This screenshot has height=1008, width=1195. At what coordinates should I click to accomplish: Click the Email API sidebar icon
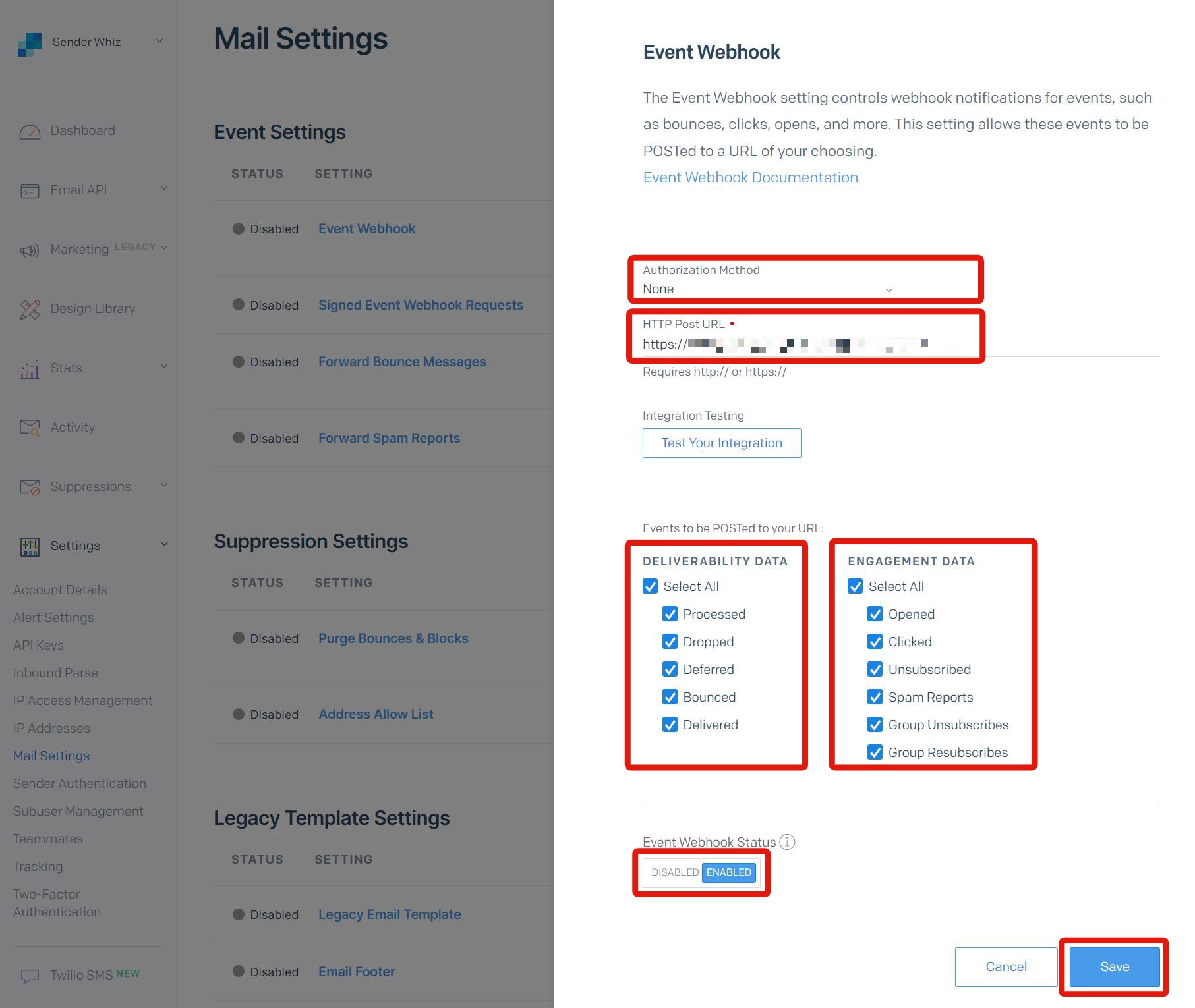[x=30, y=190]
